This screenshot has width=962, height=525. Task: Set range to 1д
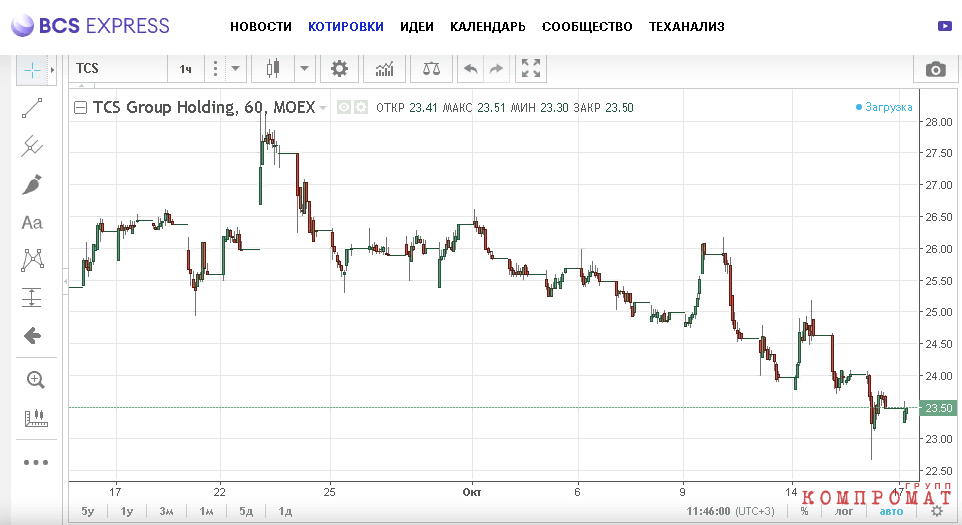285,511
